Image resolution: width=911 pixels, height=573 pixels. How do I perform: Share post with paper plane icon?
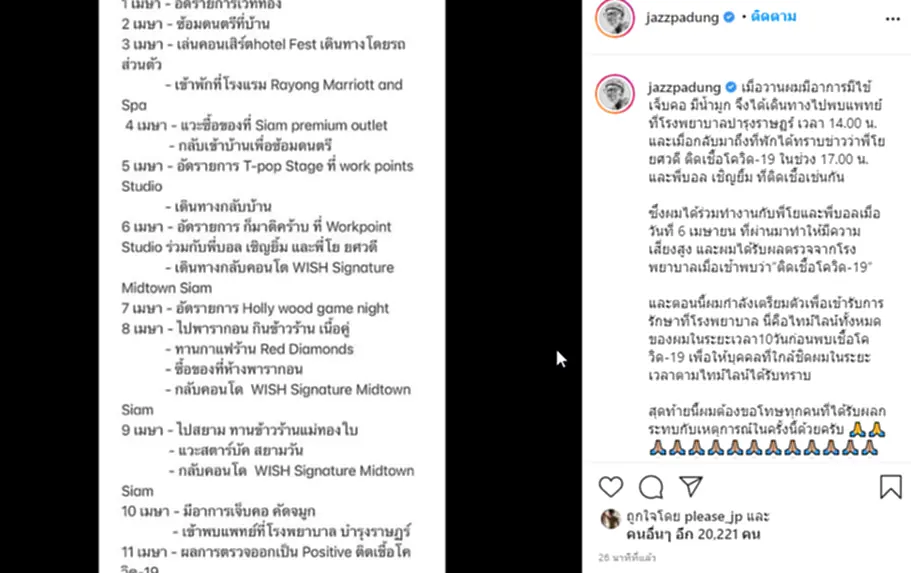[x=691, y=486]
